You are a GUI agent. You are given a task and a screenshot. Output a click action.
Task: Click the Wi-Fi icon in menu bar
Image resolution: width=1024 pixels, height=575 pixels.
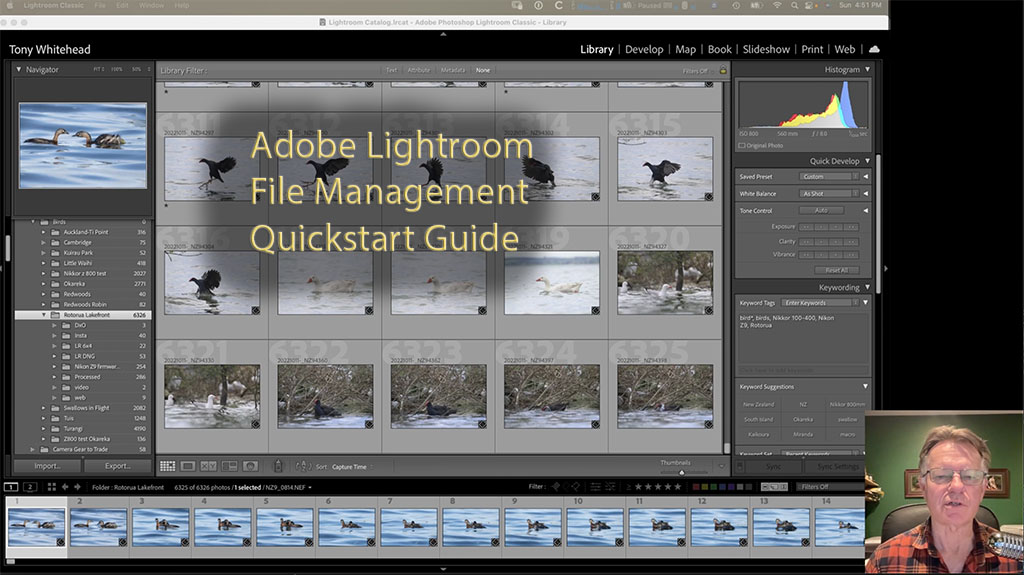point(776,5)
